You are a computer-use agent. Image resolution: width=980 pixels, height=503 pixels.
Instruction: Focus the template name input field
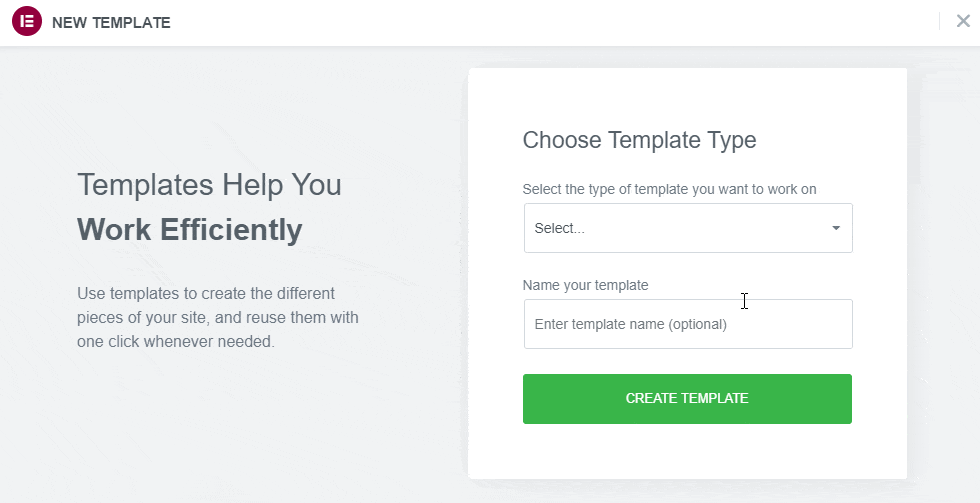(688, 324)
